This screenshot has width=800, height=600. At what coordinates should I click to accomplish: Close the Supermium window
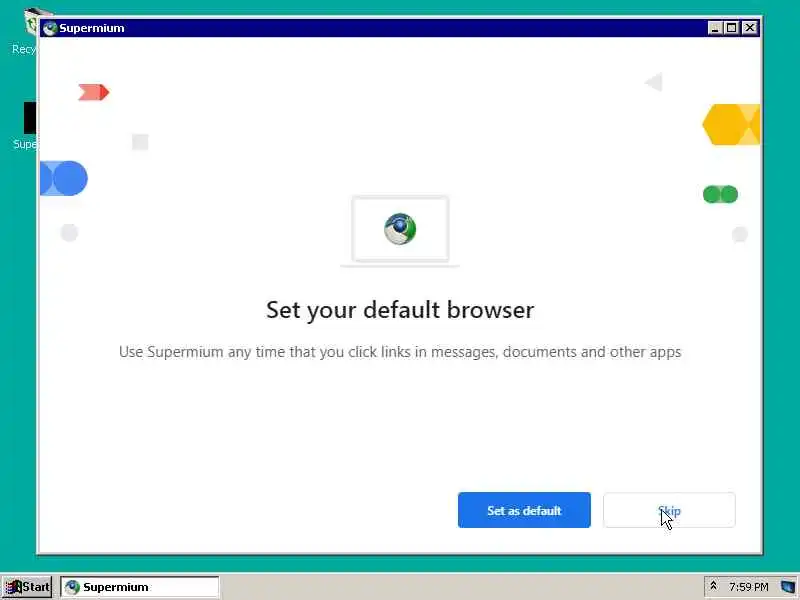(x=749, y=28)
